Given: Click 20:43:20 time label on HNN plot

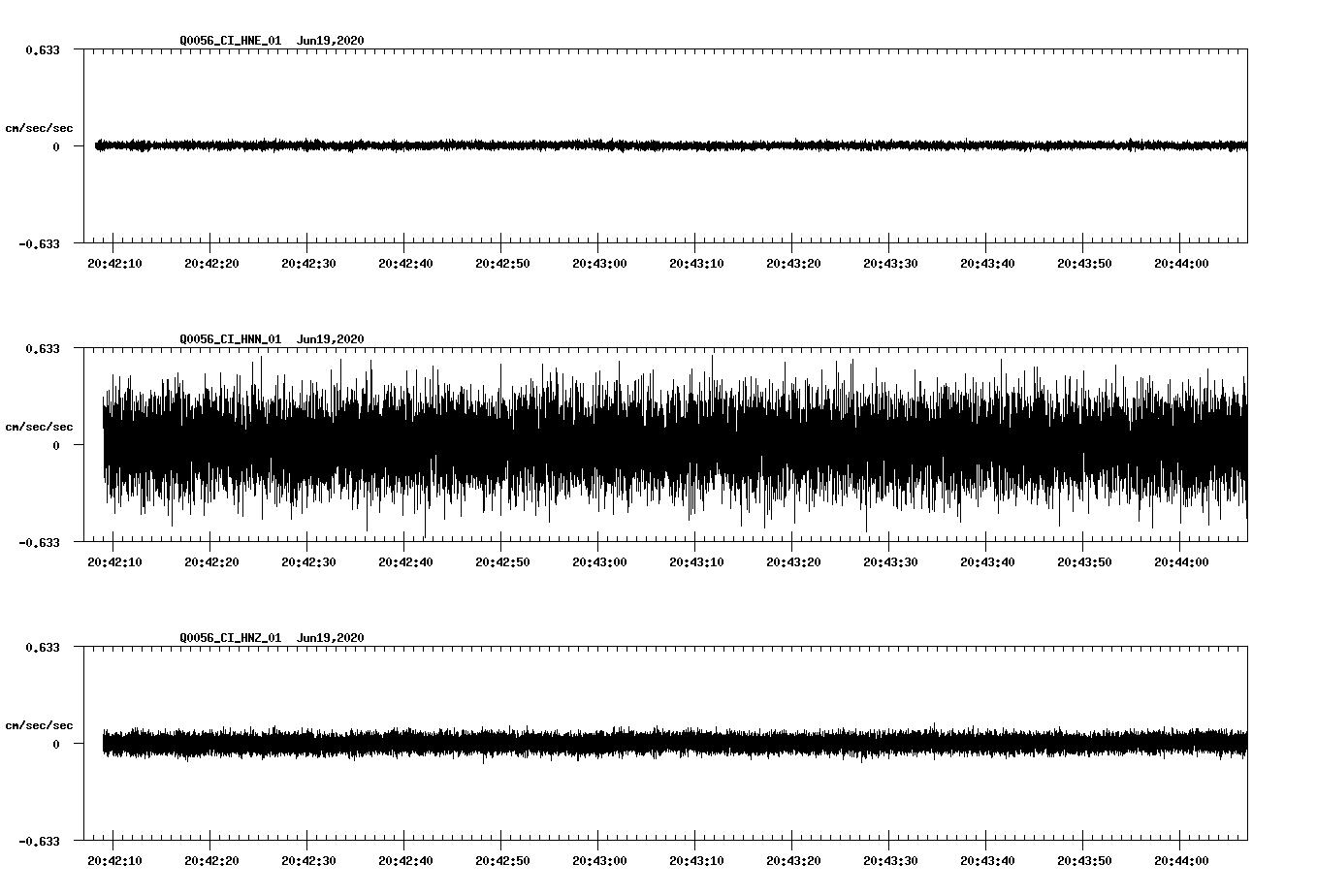Looking at the screenshot, I should click(x=793, y=562).
